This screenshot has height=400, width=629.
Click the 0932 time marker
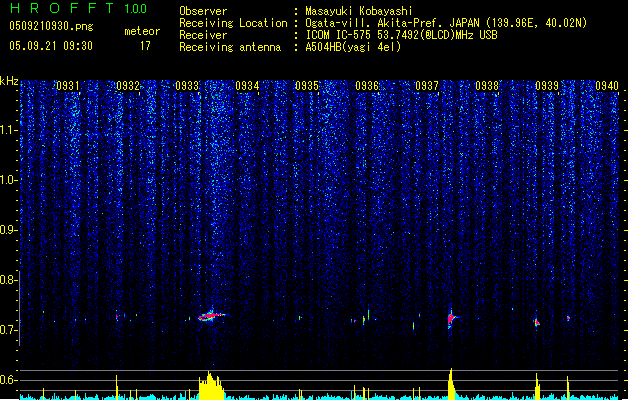coord(128,86)
